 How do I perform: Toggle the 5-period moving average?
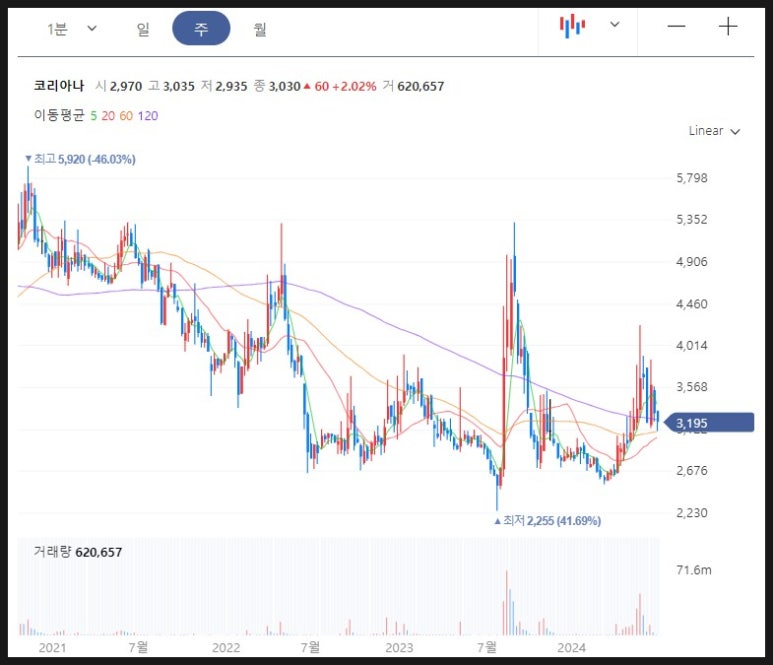click(93, 116)
